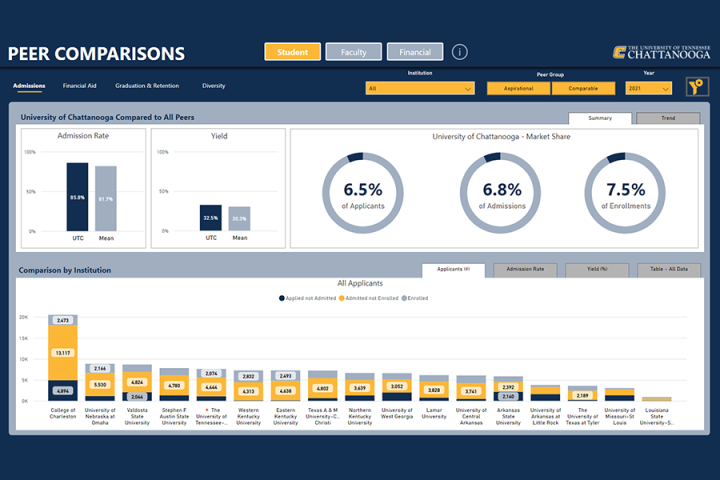Click the College of Charleston 13,117 segment
This screenshot has width=720, height=480.
coord(63,353)
